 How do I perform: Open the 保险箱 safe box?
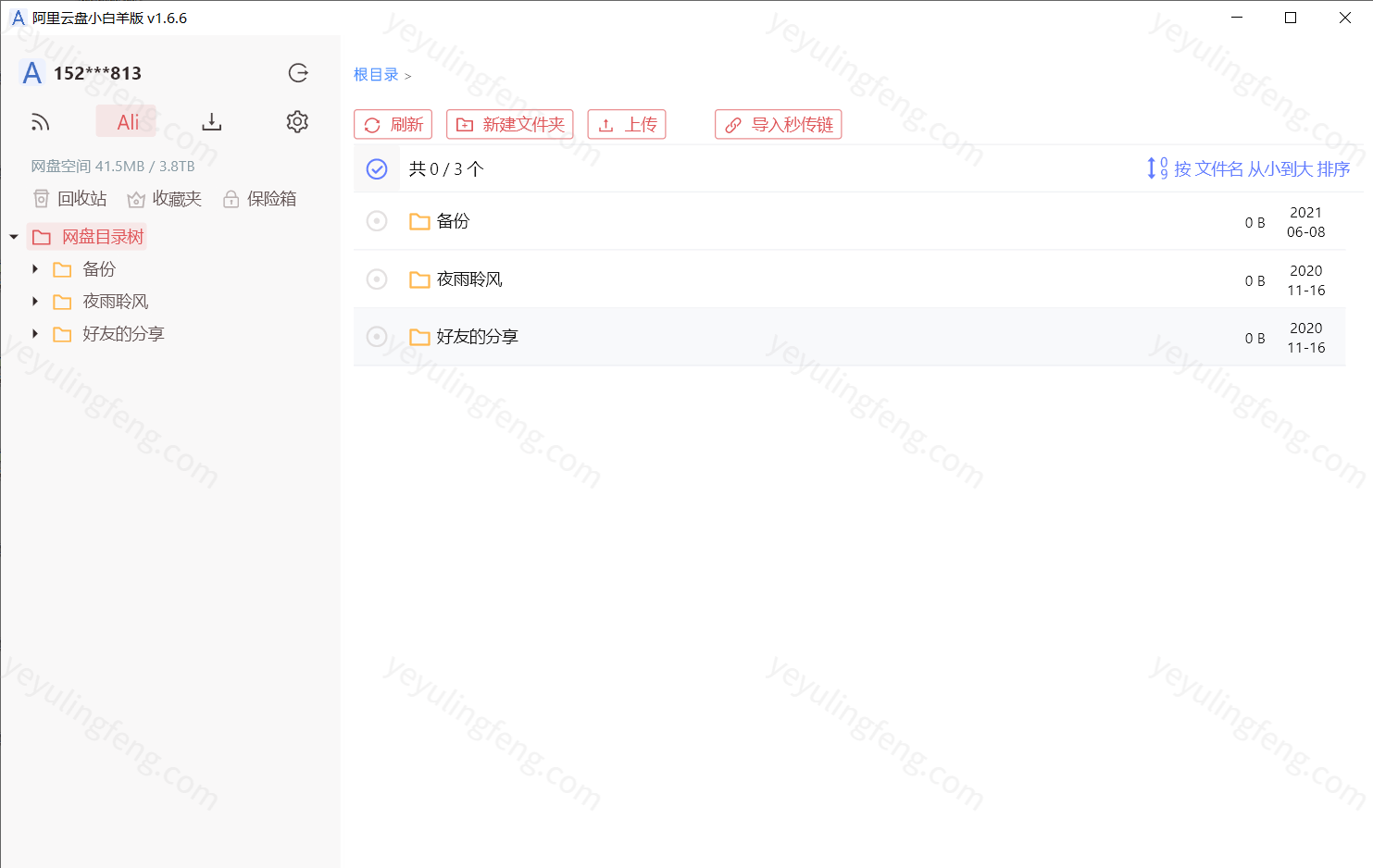coord(260,199)
